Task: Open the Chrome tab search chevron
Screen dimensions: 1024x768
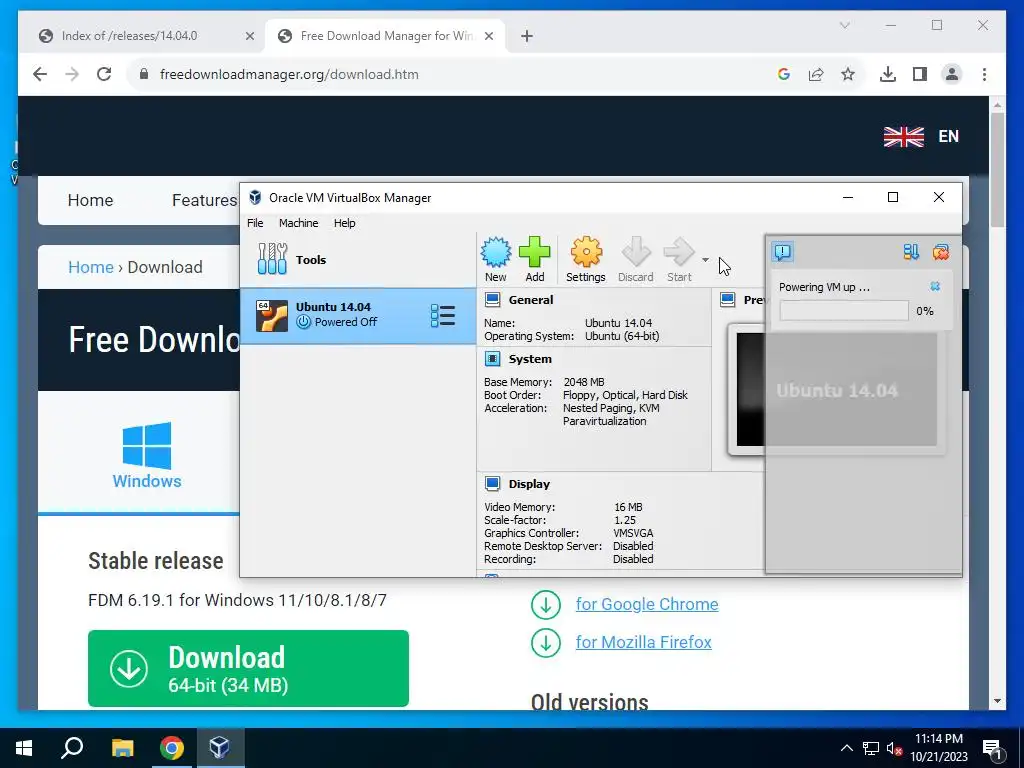Action: (x=844, y=25)
